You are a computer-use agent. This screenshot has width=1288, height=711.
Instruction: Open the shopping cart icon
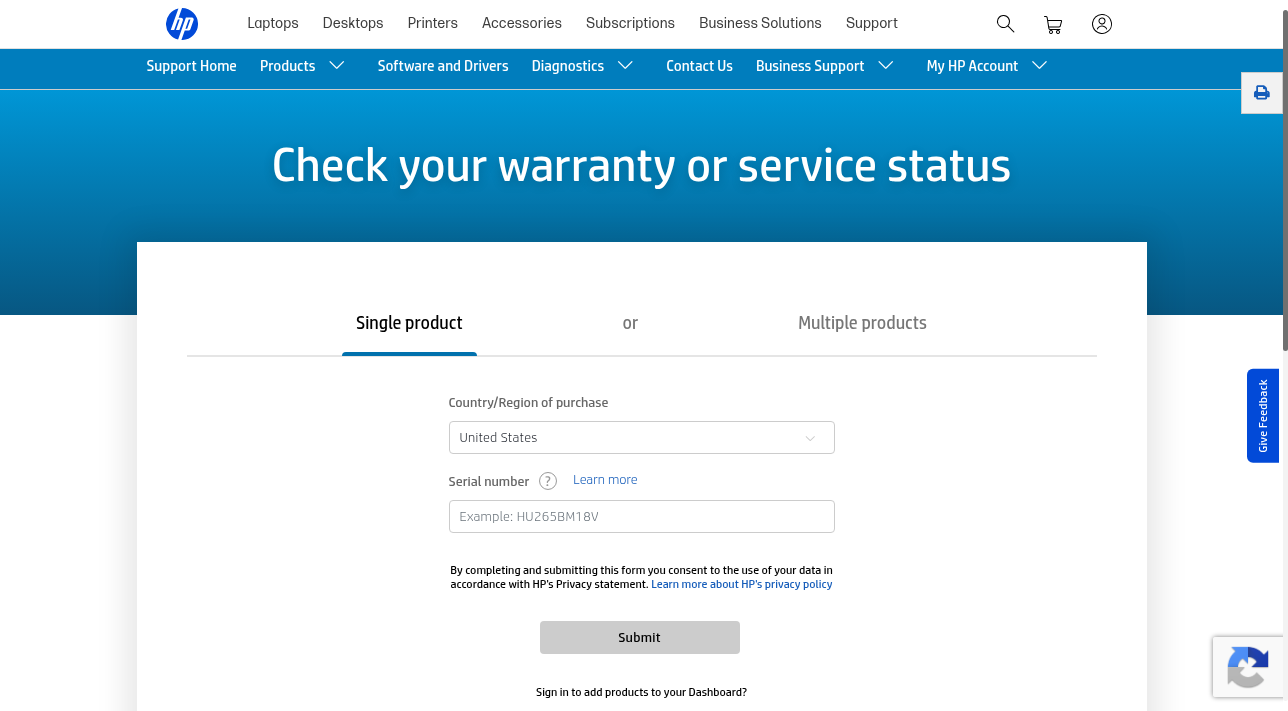click(1053, 24)
